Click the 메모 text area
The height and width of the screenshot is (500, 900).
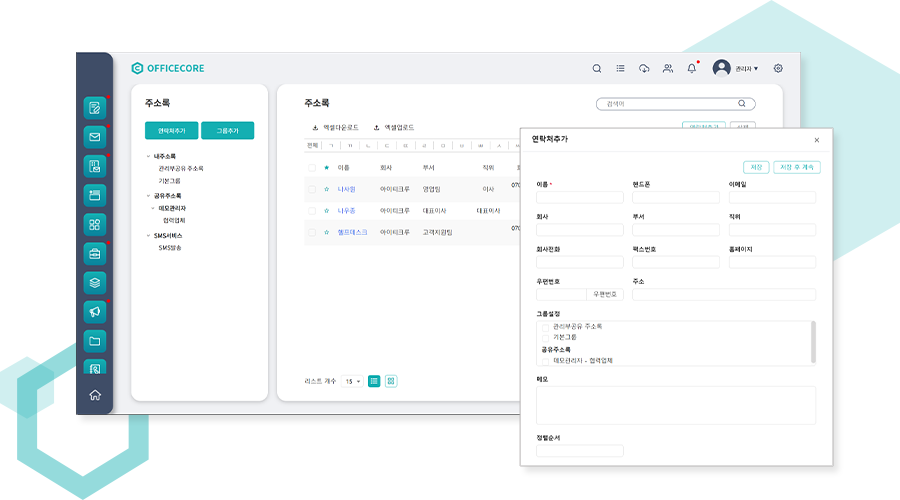pos(675,405)
